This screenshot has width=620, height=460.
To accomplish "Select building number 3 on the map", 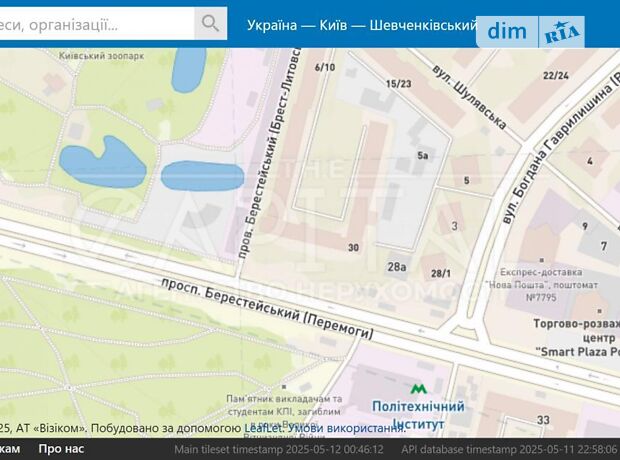I will pyautogui.click(x=455, y=226).
